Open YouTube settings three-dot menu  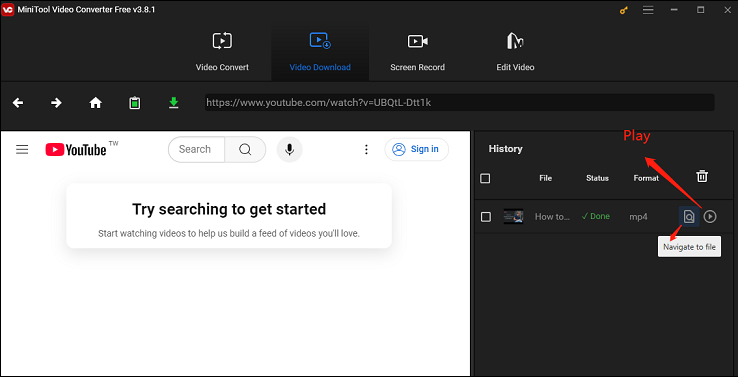[x=366, y=150]
